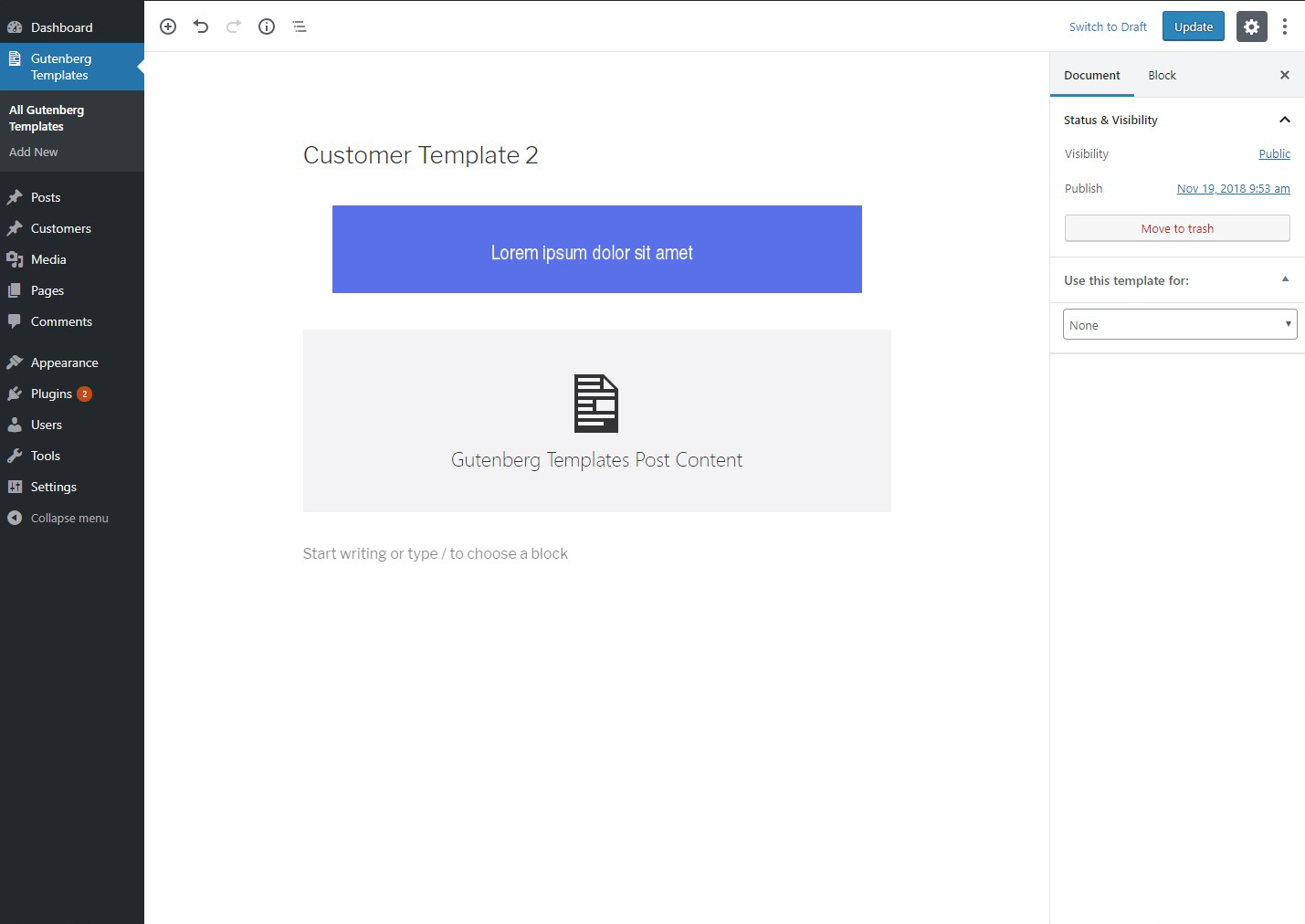Click the Tools wrench icon
This screenshot has width=1305, height=924.
pos(15,456)
